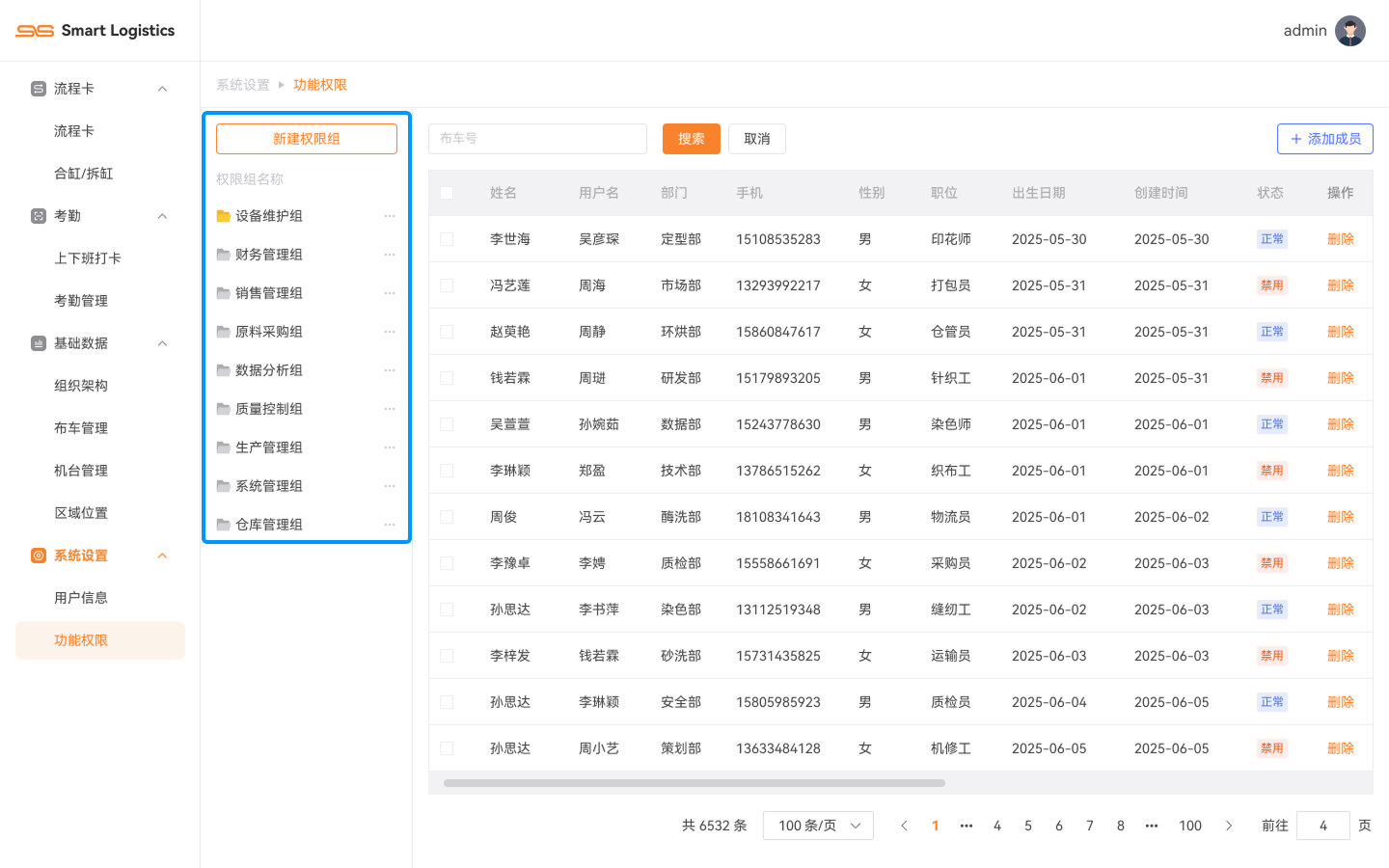Image resolution: width=1389 pixels, height=868 pixels.
Task: Check the row for 李琳颖
Action: click(447, 471)
